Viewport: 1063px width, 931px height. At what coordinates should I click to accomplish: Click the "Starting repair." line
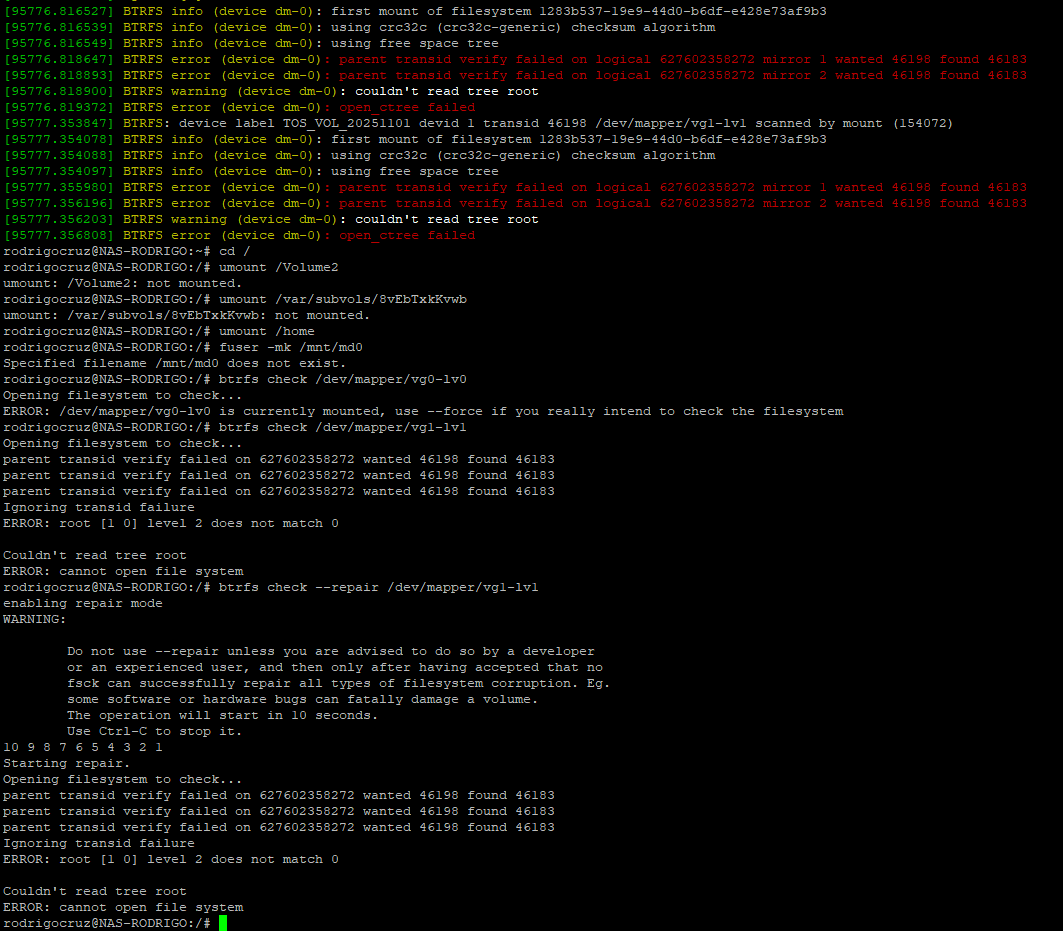[66, 764]
